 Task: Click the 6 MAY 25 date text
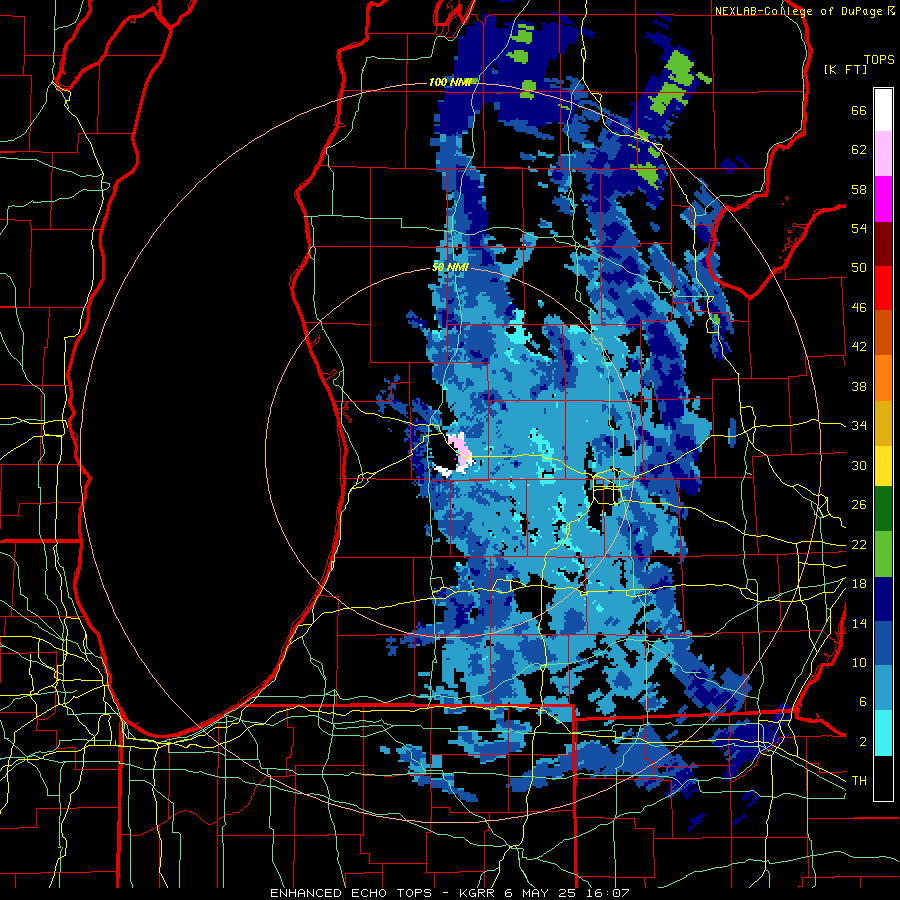(540, 893)
